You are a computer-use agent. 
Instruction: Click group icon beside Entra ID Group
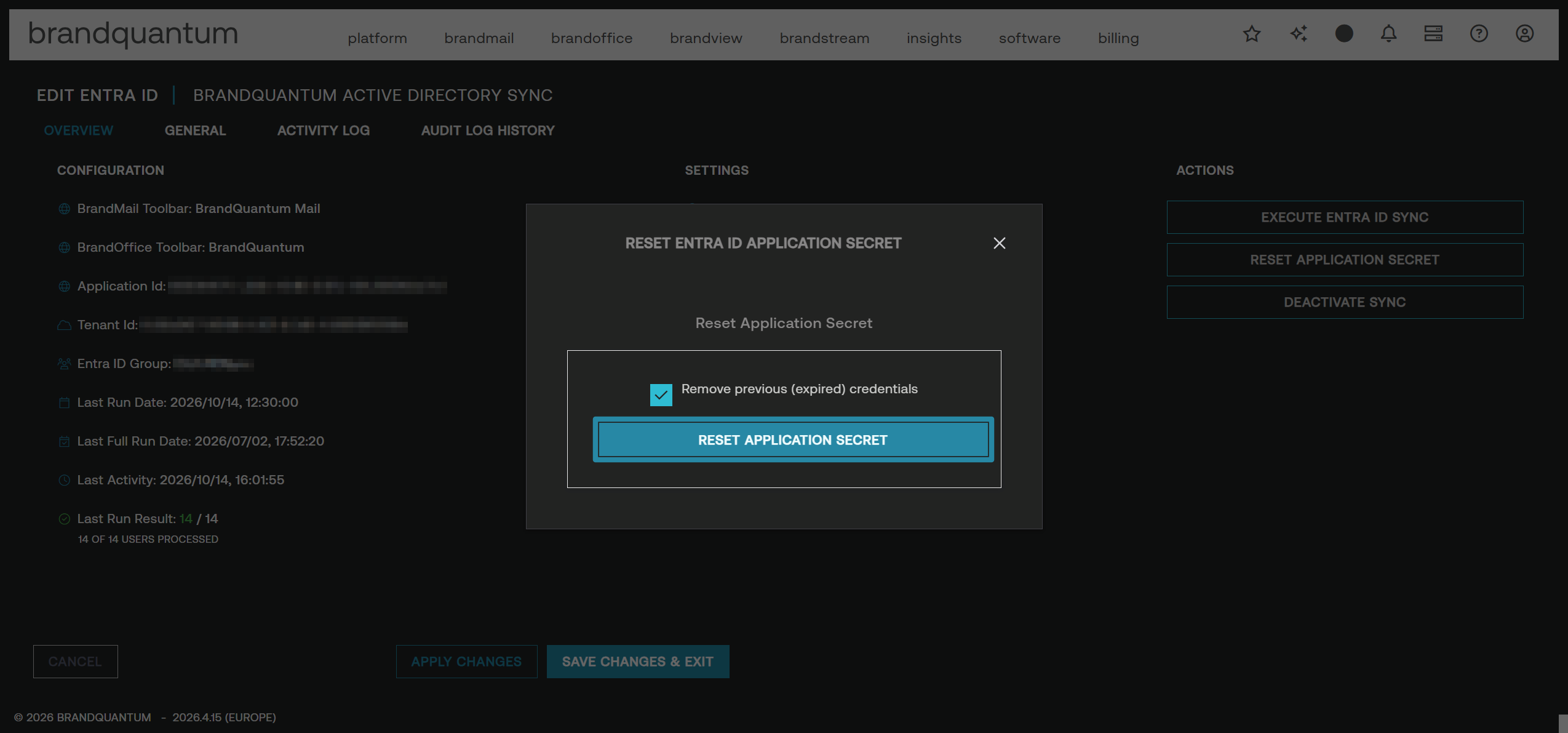(x=64, y=364)
